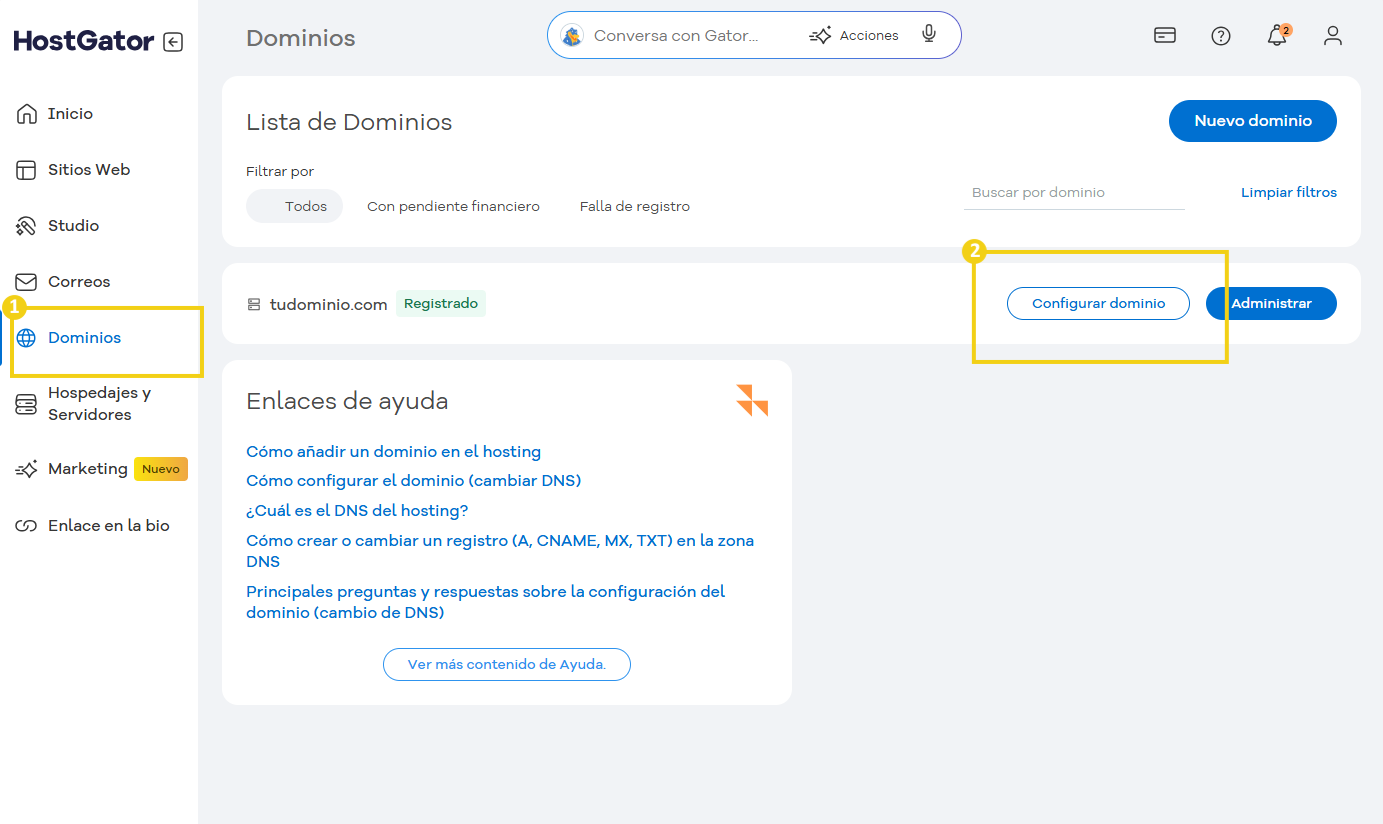Open Correos in the sidebar
The height and width of the screenshot is (824, 1383).
click(x=78, y=282)
